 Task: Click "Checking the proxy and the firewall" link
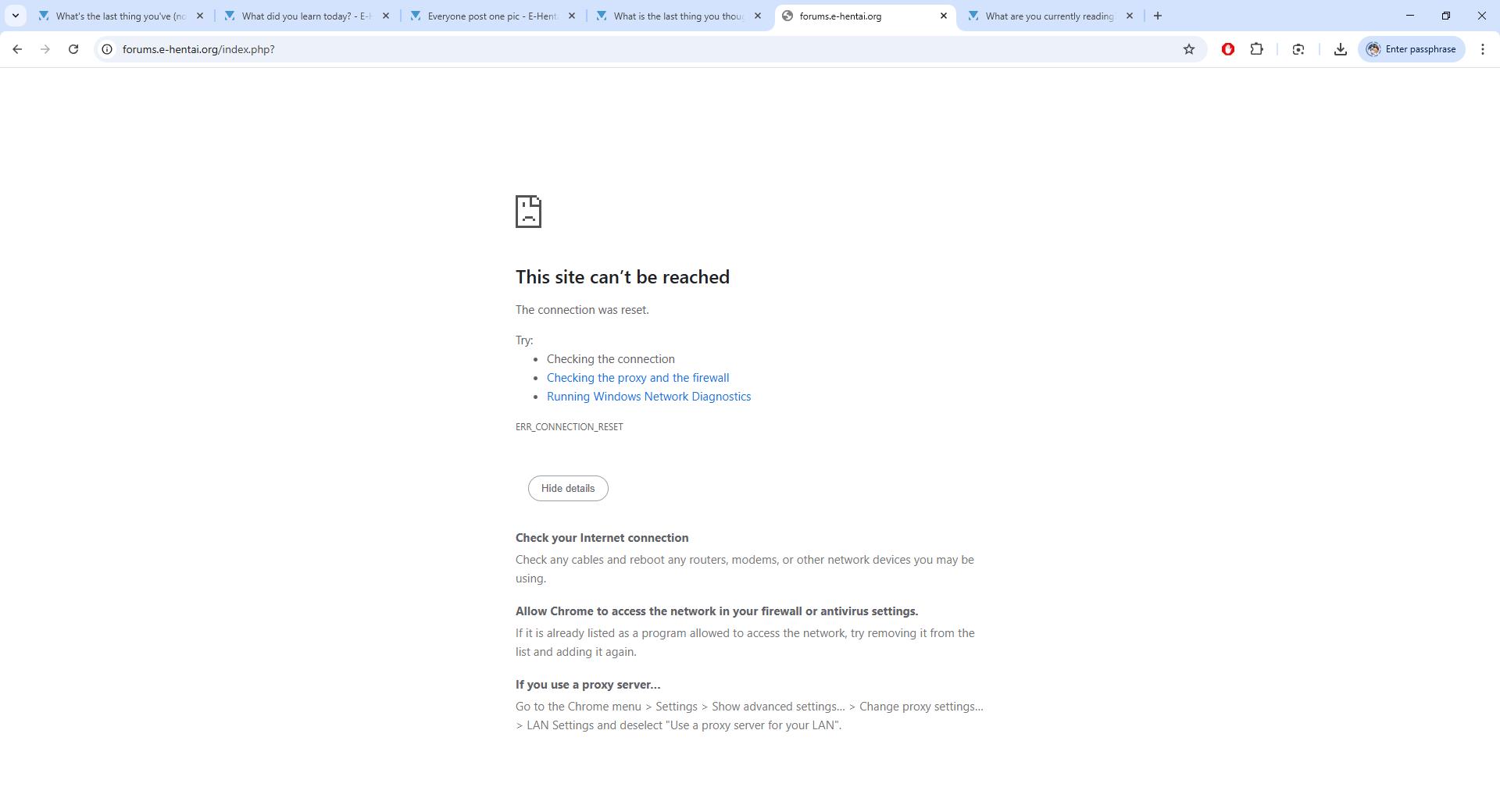[x=637, y=378]
